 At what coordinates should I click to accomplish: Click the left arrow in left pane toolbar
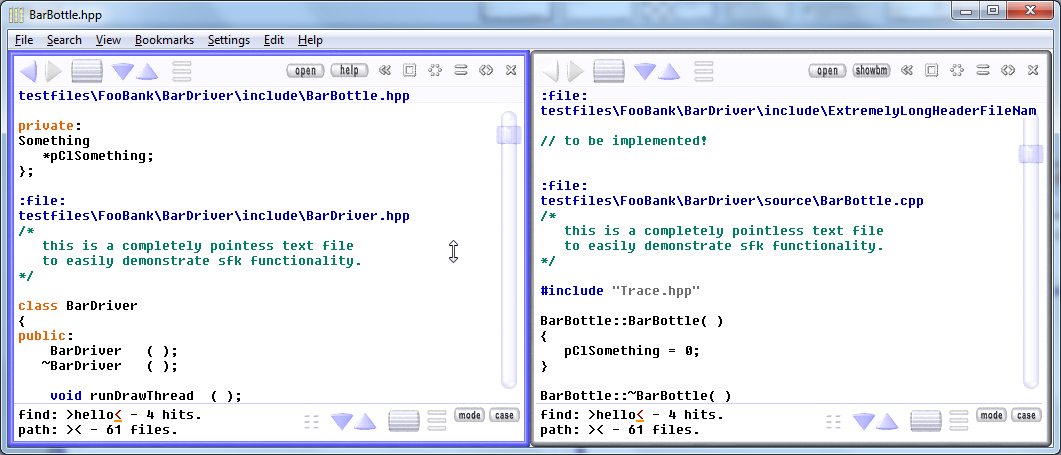29,71
